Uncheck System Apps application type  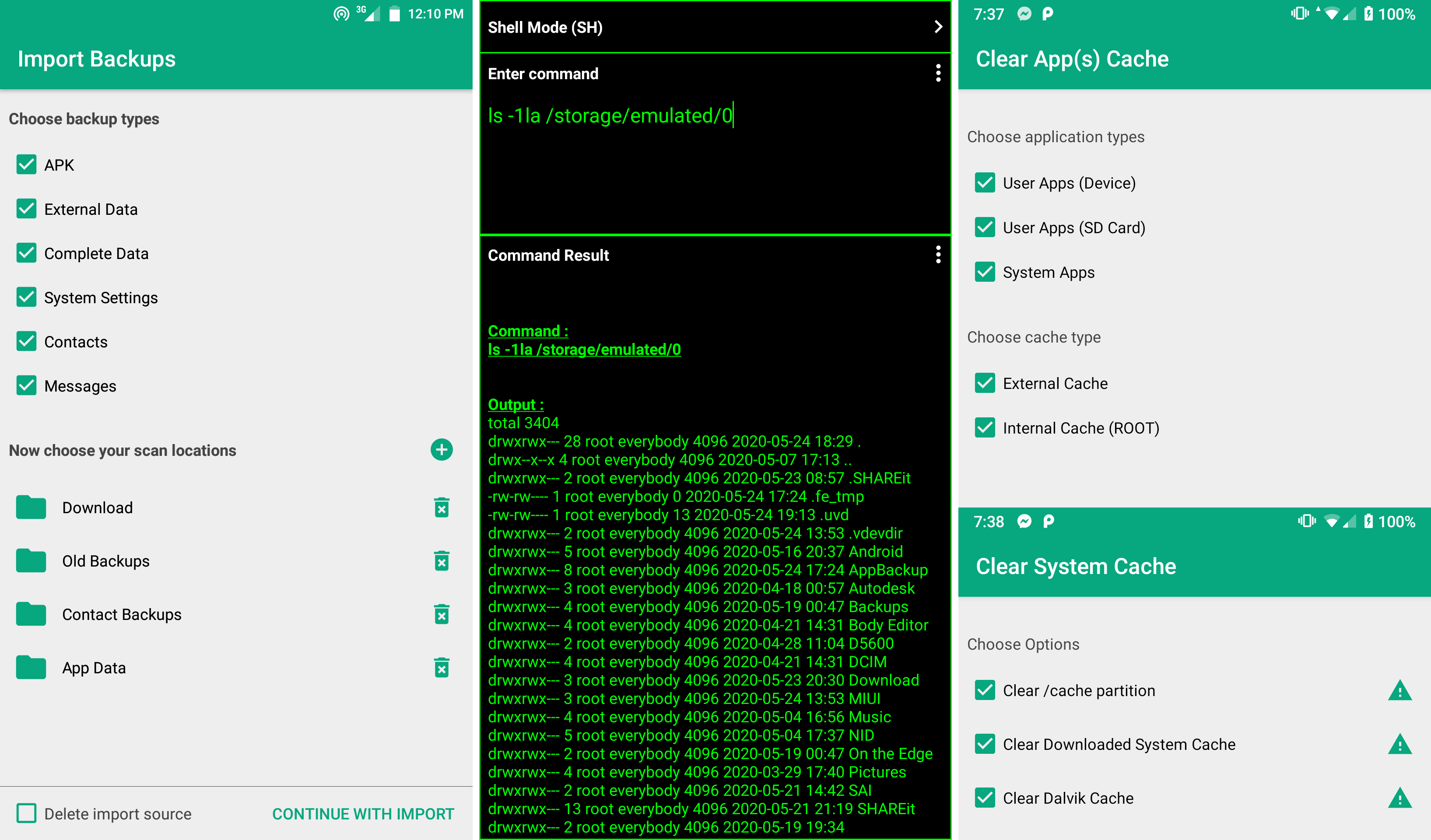985,272
